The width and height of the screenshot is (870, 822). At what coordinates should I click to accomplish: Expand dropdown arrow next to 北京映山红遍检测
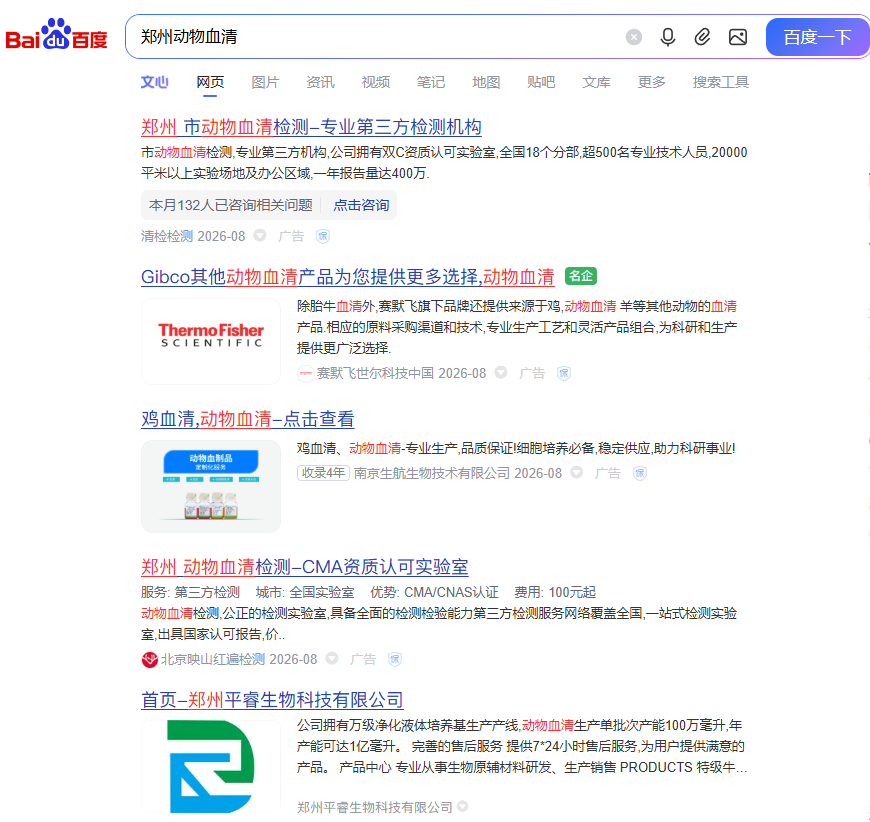tap(332, 658)
